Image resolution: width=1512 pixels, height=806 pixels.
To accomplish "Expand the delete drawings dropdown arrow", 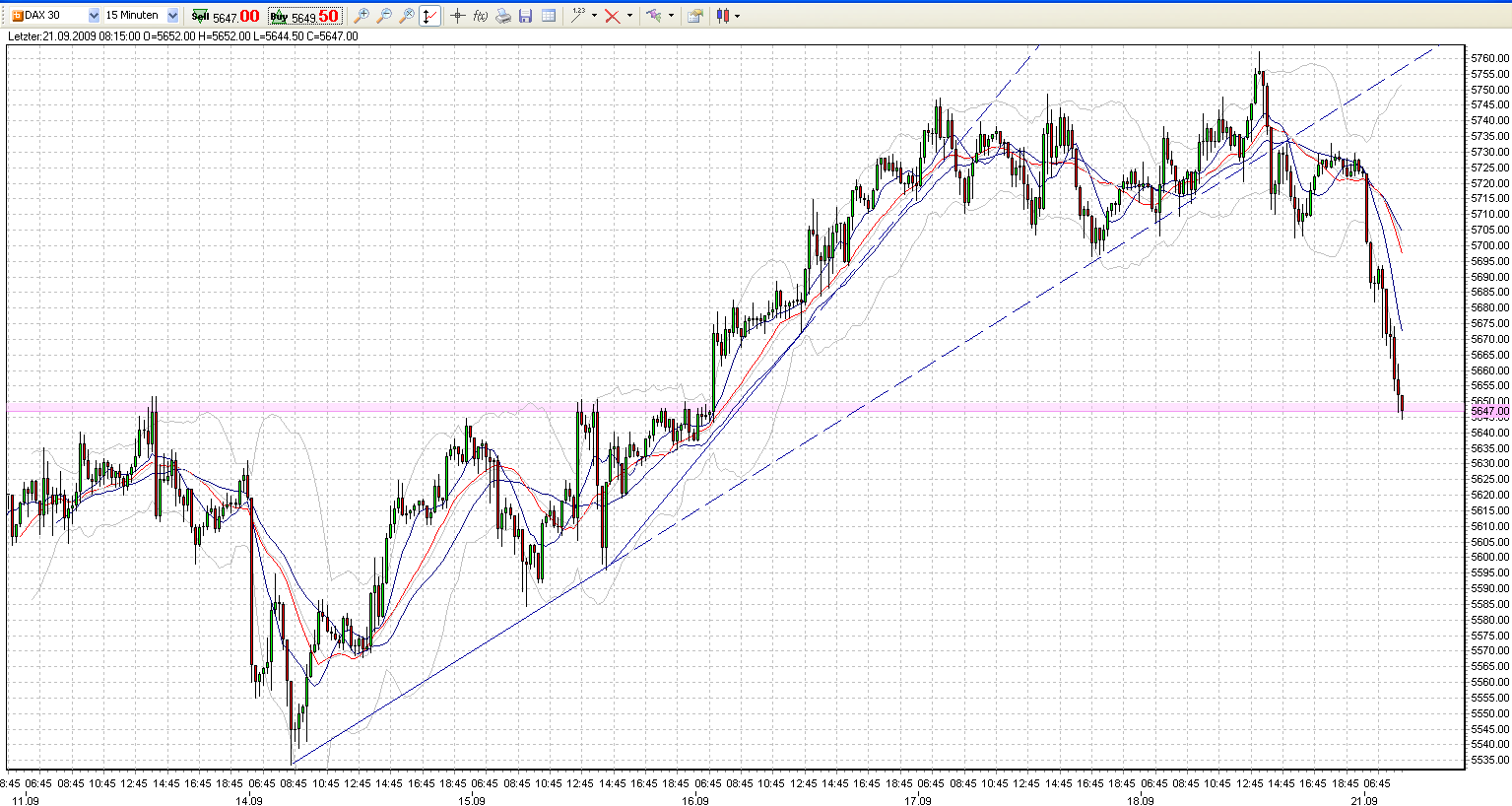I will point(629,16).
